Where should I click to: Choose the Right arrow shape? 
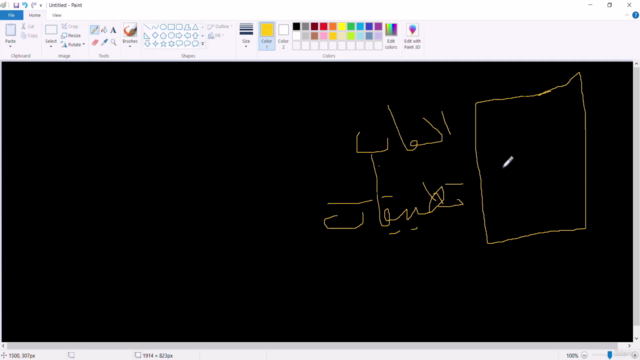click(179, 36)
